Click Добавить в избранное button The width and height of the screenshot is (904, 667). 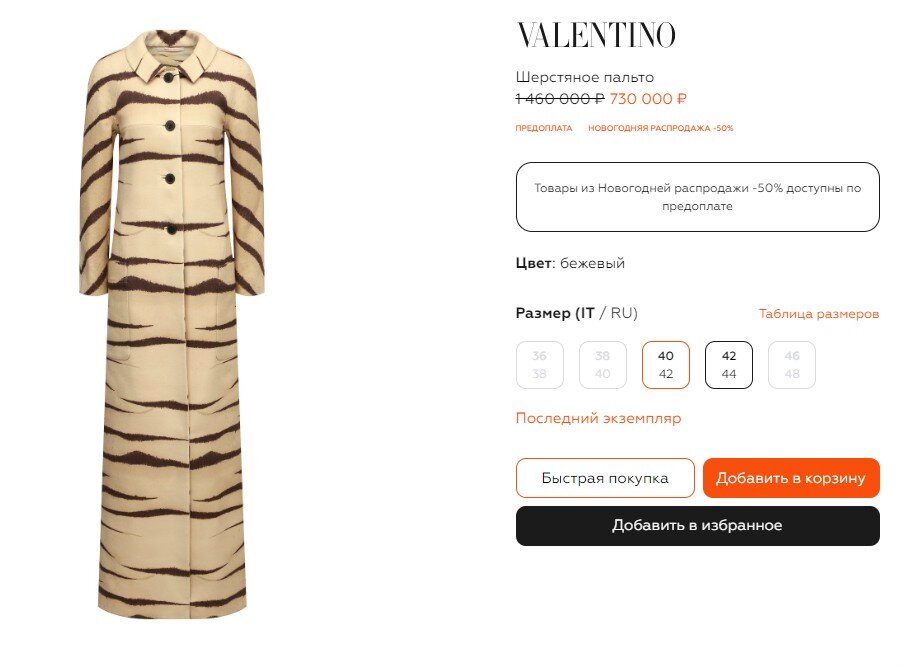tap(698, 526)
